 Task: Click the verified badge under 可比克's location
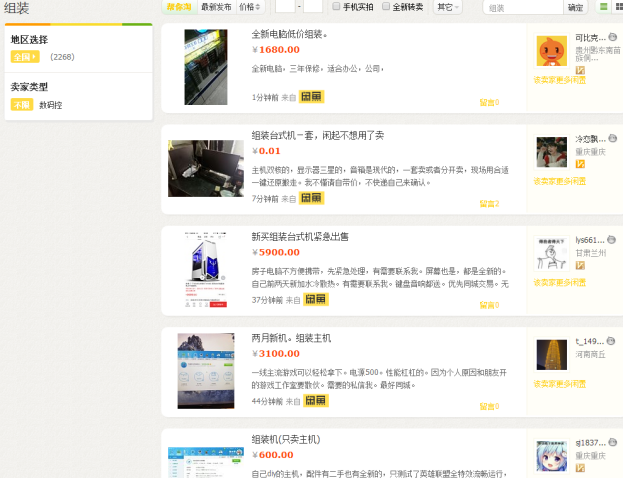pyautogui.click(x=580, y=70)
